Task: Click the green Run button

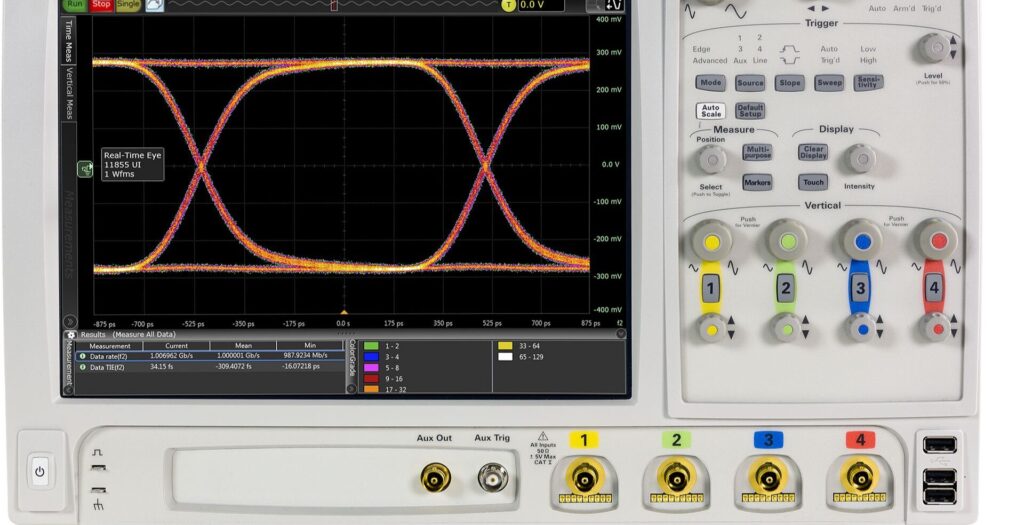Action: pyautogui.click(x=75, y=5)
